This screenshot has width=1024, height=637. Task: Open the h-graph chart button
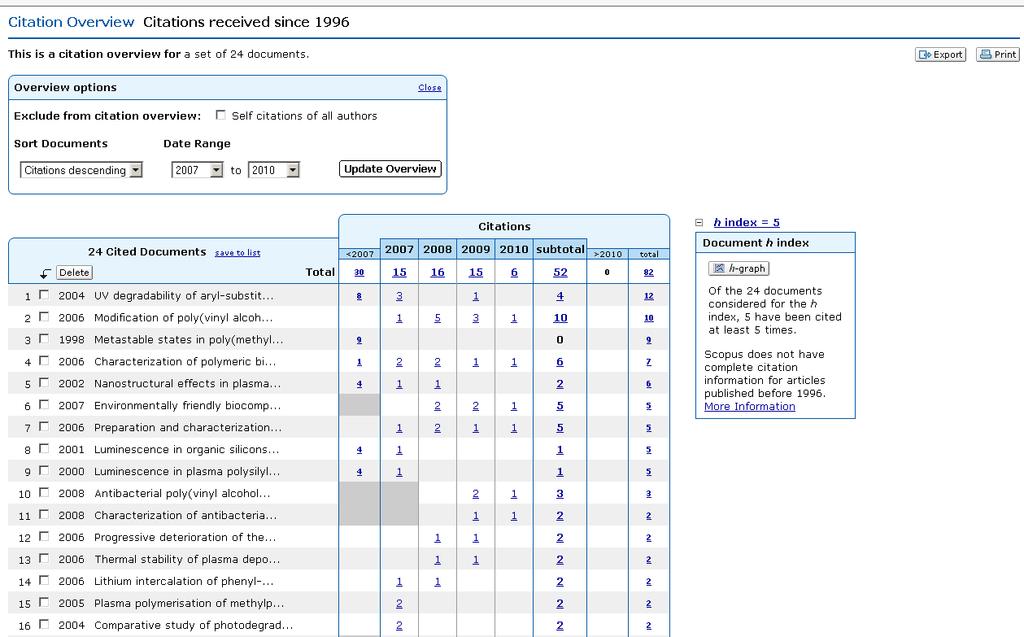pos(739,269)
